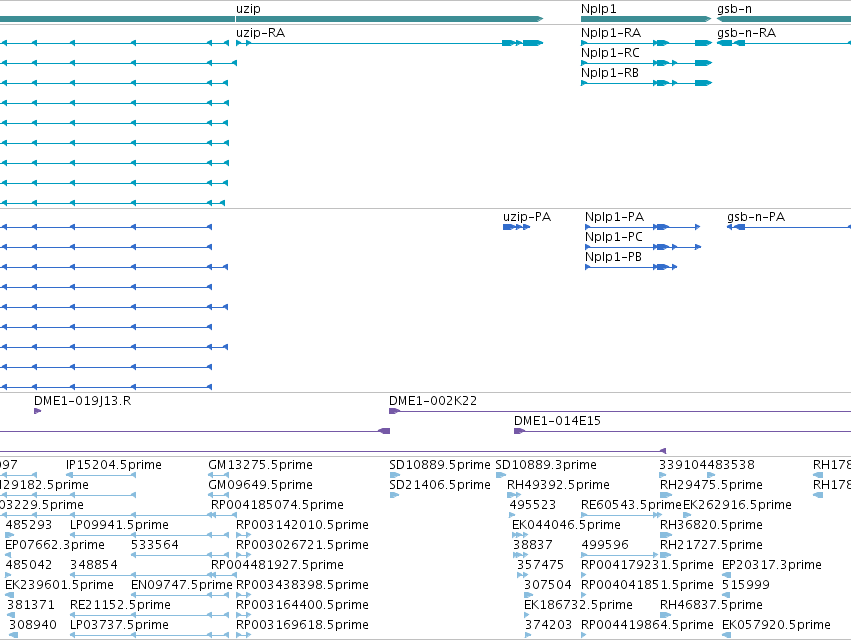This screenshot has height=640, width=851.
Task: Select the SD10889.5prime label
Action: (x=440, y=465)
